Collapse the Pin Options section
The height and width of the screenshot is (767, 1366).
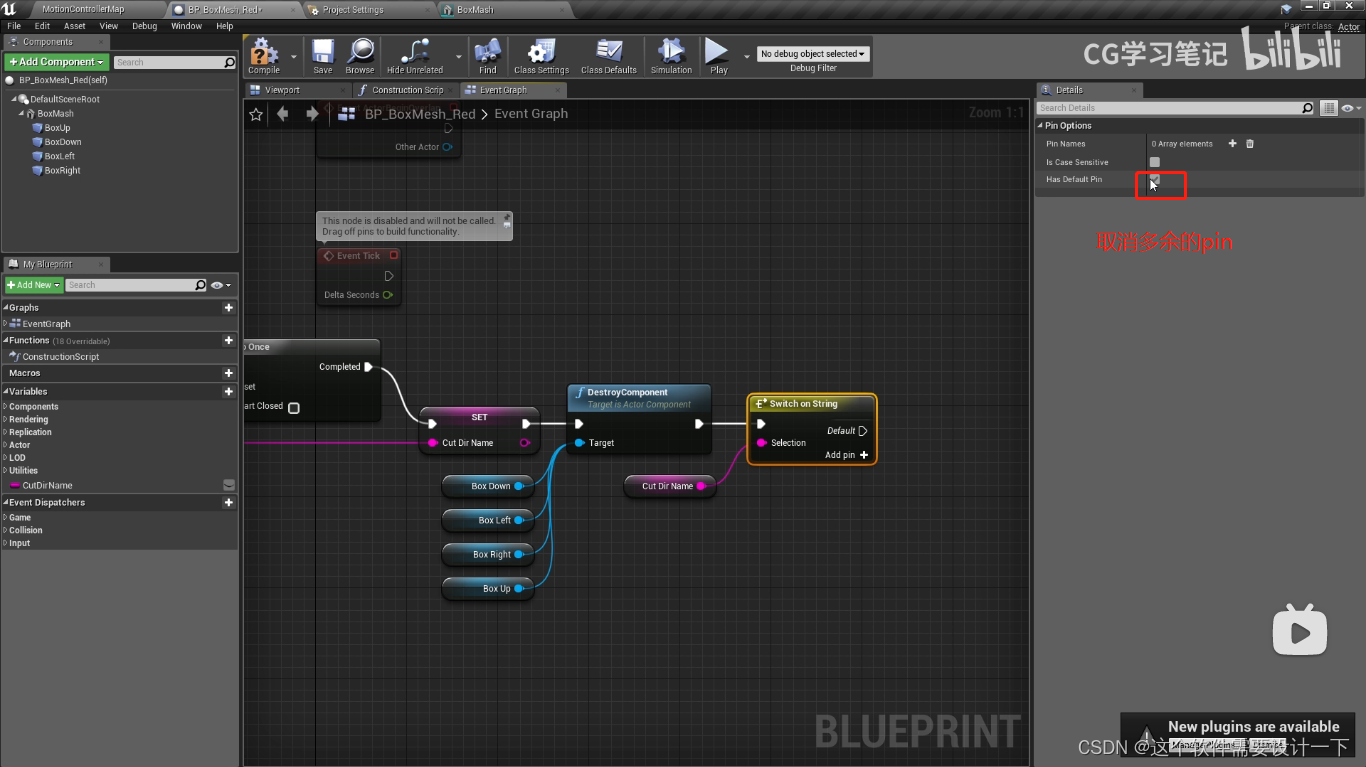(1040, 126)
